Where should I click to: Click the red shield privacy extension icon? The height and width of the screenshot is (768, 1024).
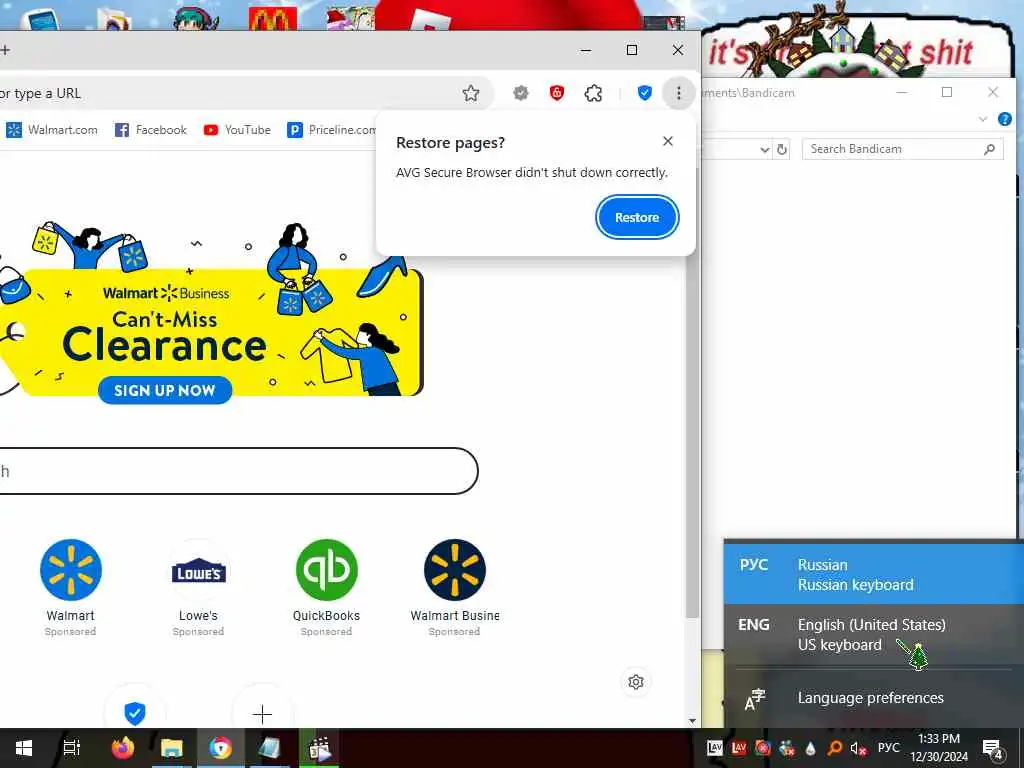pos(557,93)
